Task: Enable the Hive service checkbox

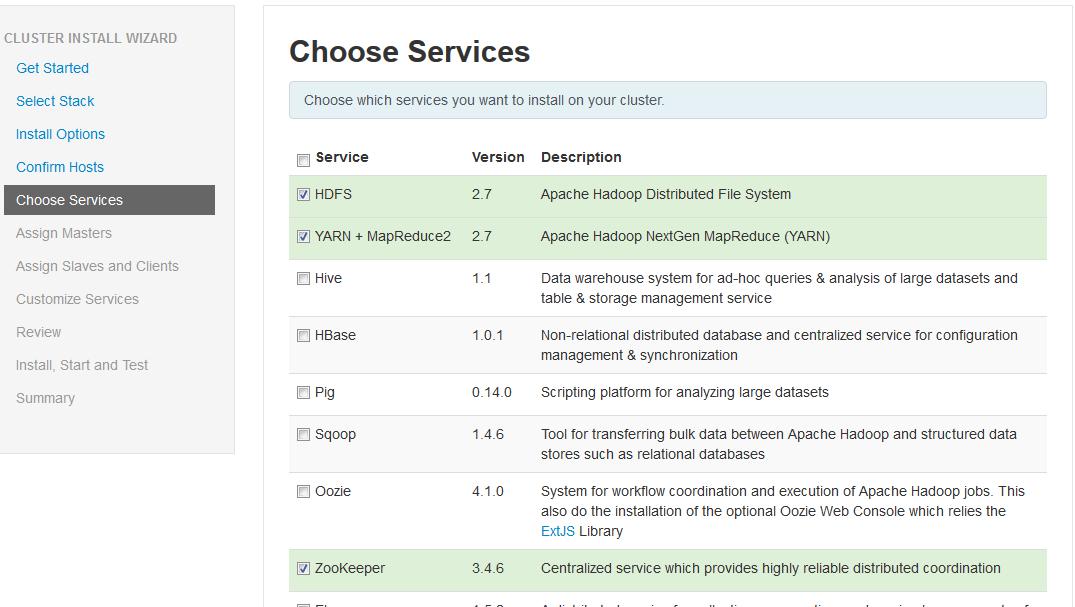Action: coord(303,279)
